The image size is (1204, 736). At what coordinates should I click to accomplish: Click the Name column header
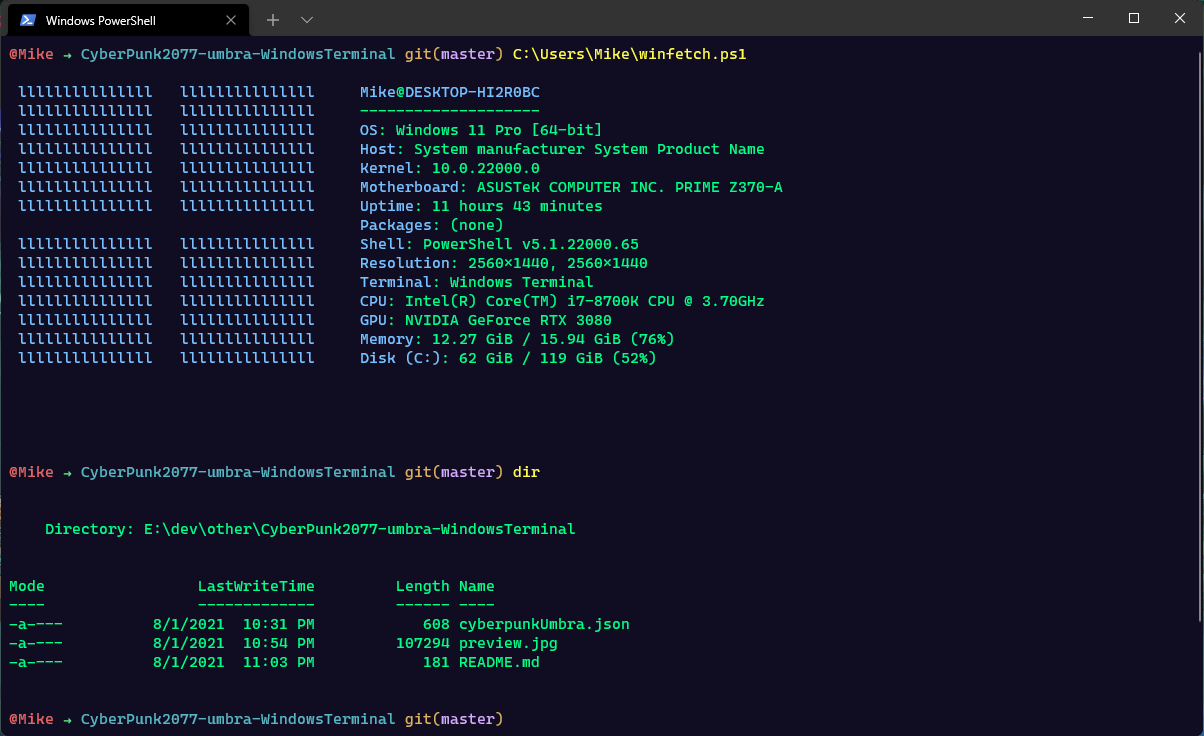coord(477,586)
